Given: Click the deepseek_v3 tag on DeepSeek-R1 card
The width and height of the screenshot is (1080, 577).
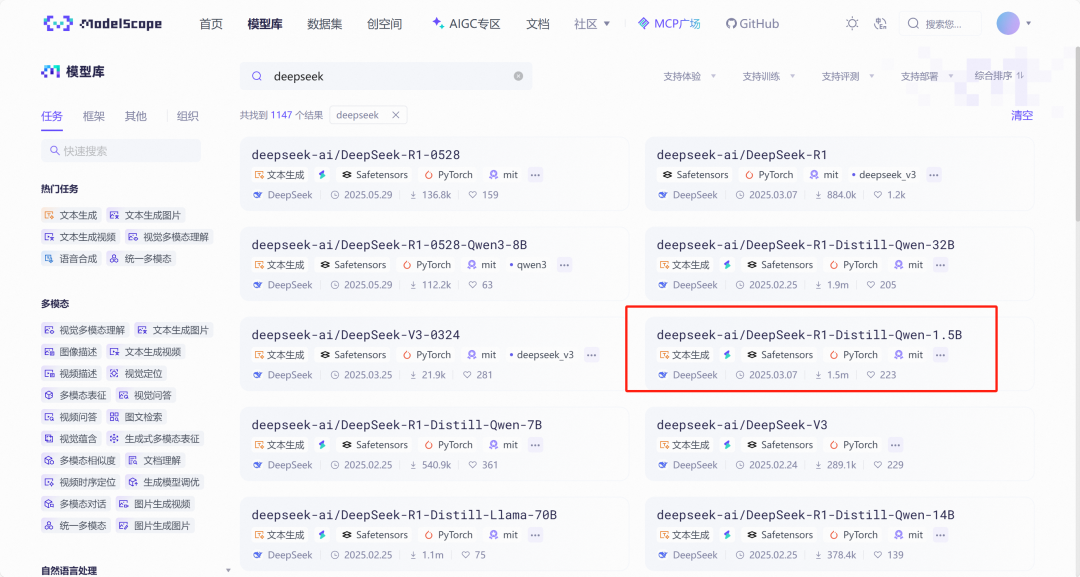Looking at the screenshot, I should [x=884, y=175].
